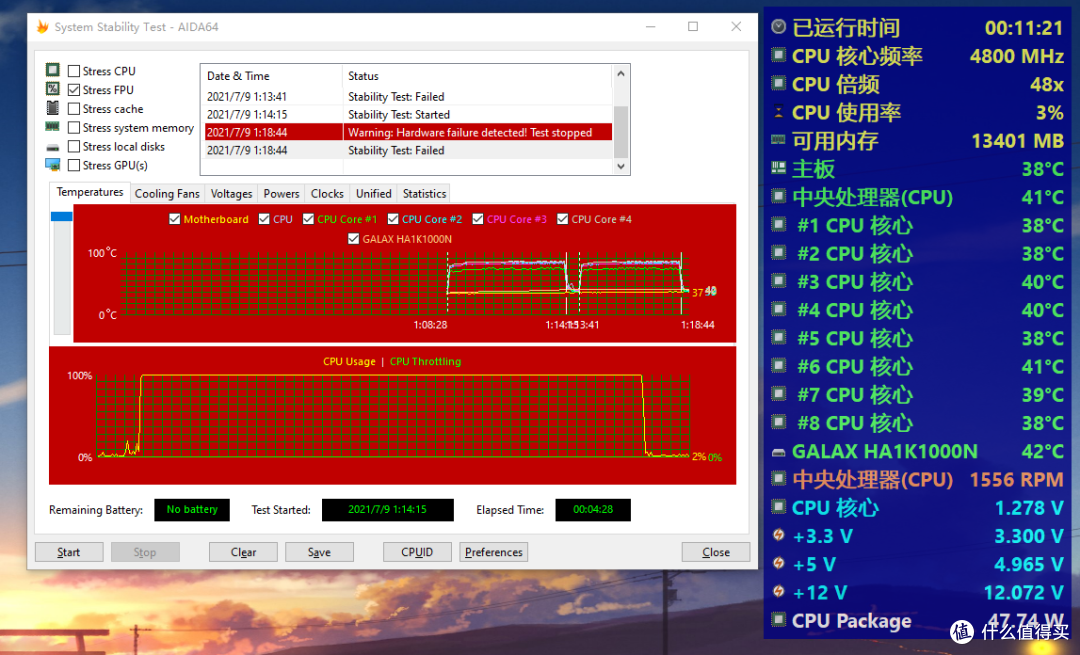The height and width of the screenshot is (655, 1080).
Task: Open the Statistics tab
Action: (x=424, y=194)
